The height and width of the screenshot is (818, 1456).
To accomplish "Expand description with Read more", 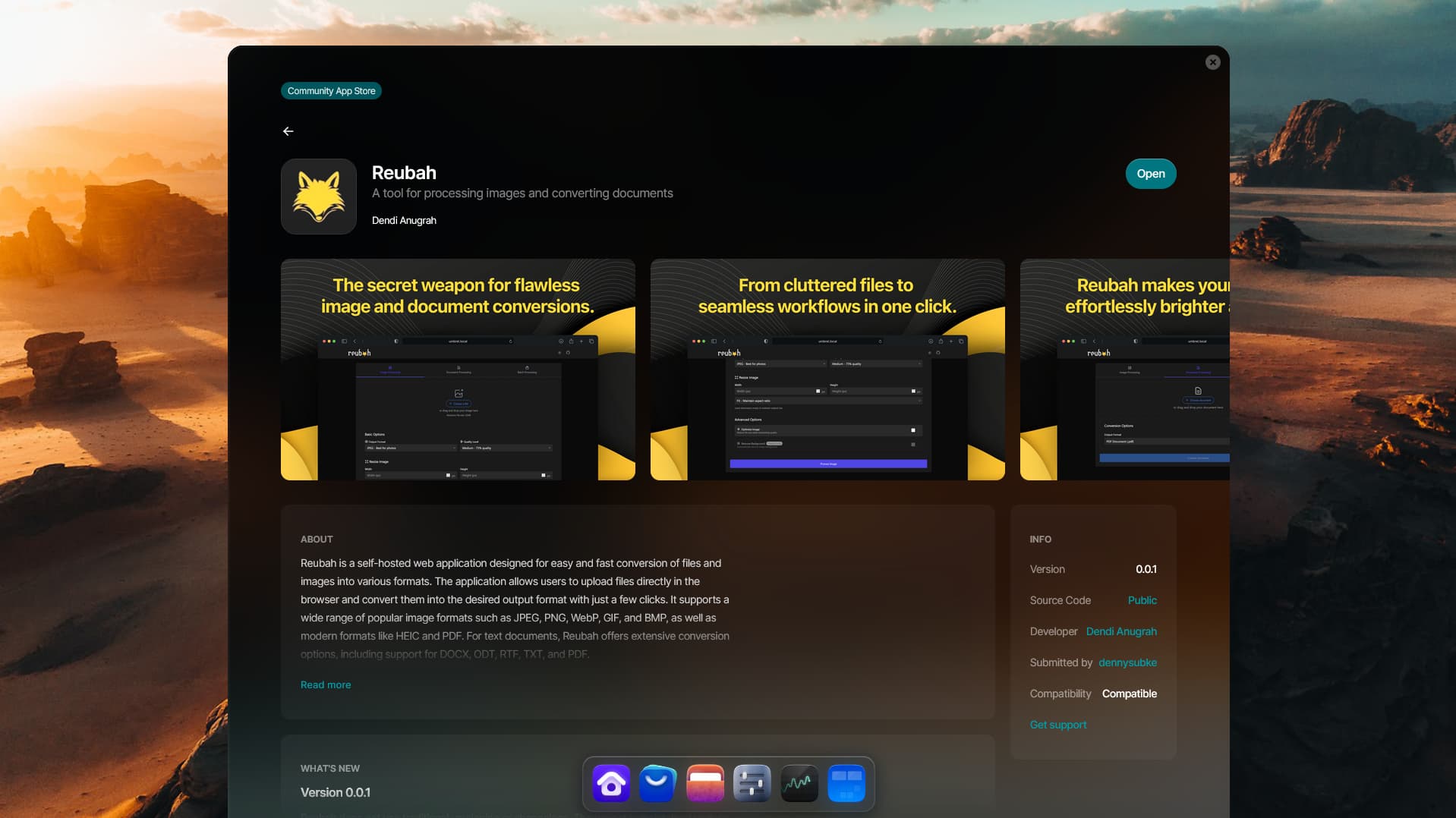I will point(326,684).
